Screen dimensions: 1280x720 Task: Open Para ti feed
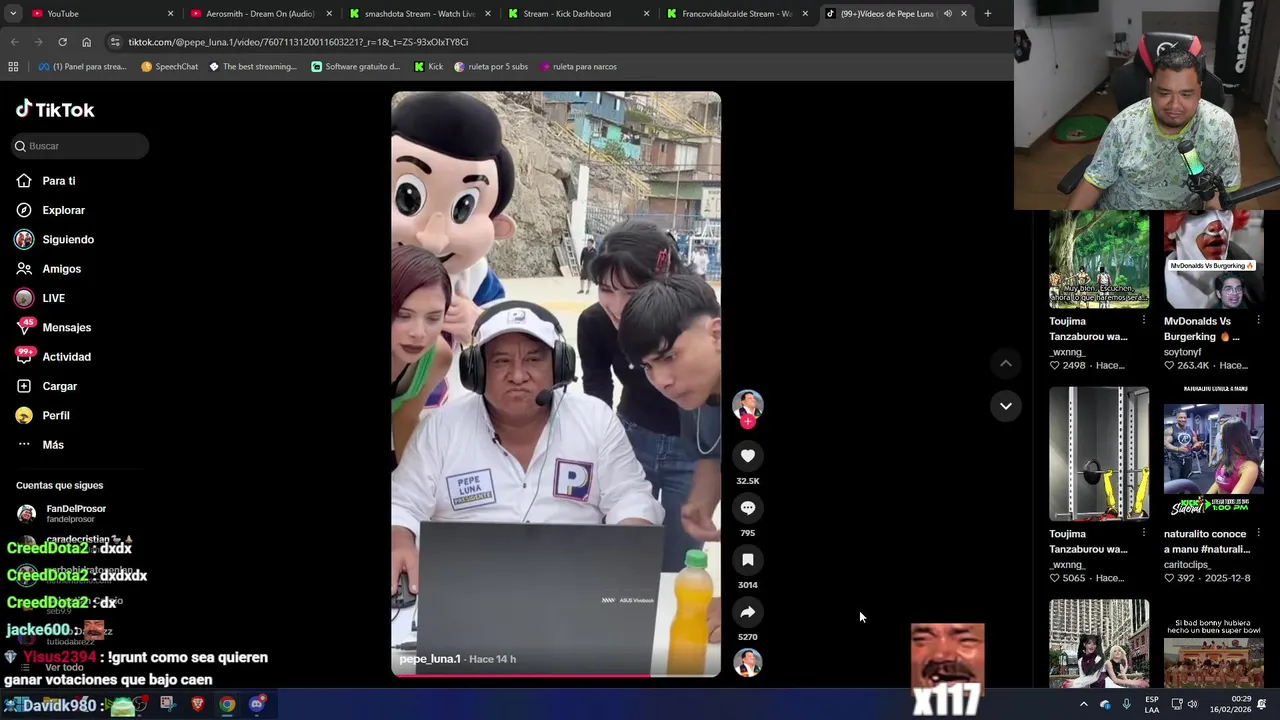(x=59, y=181)
